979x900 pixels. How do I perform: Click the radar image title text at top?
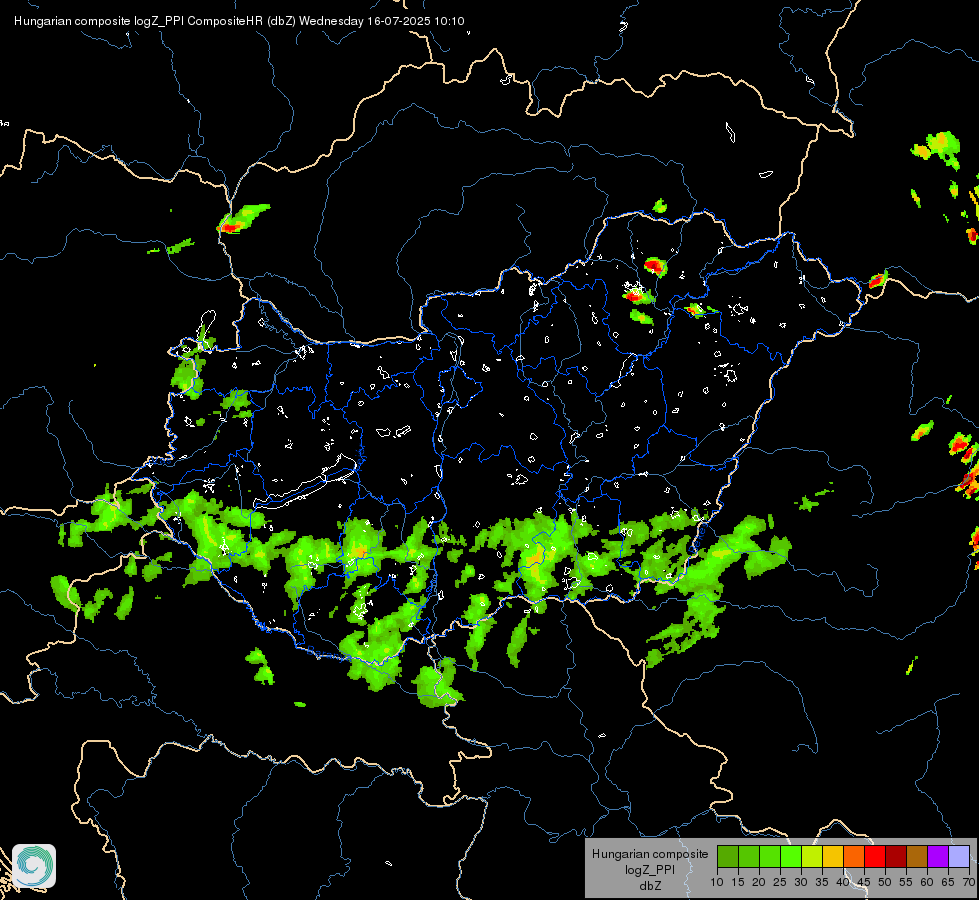pyautogui.click(x=239, y=21)
